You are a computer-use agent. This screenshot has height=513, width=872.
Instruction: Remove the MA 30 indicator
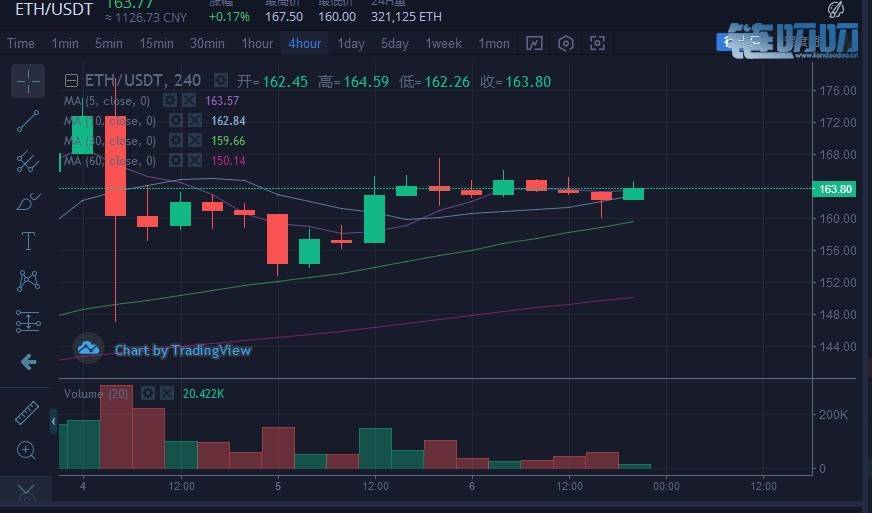tap(194, 141)
